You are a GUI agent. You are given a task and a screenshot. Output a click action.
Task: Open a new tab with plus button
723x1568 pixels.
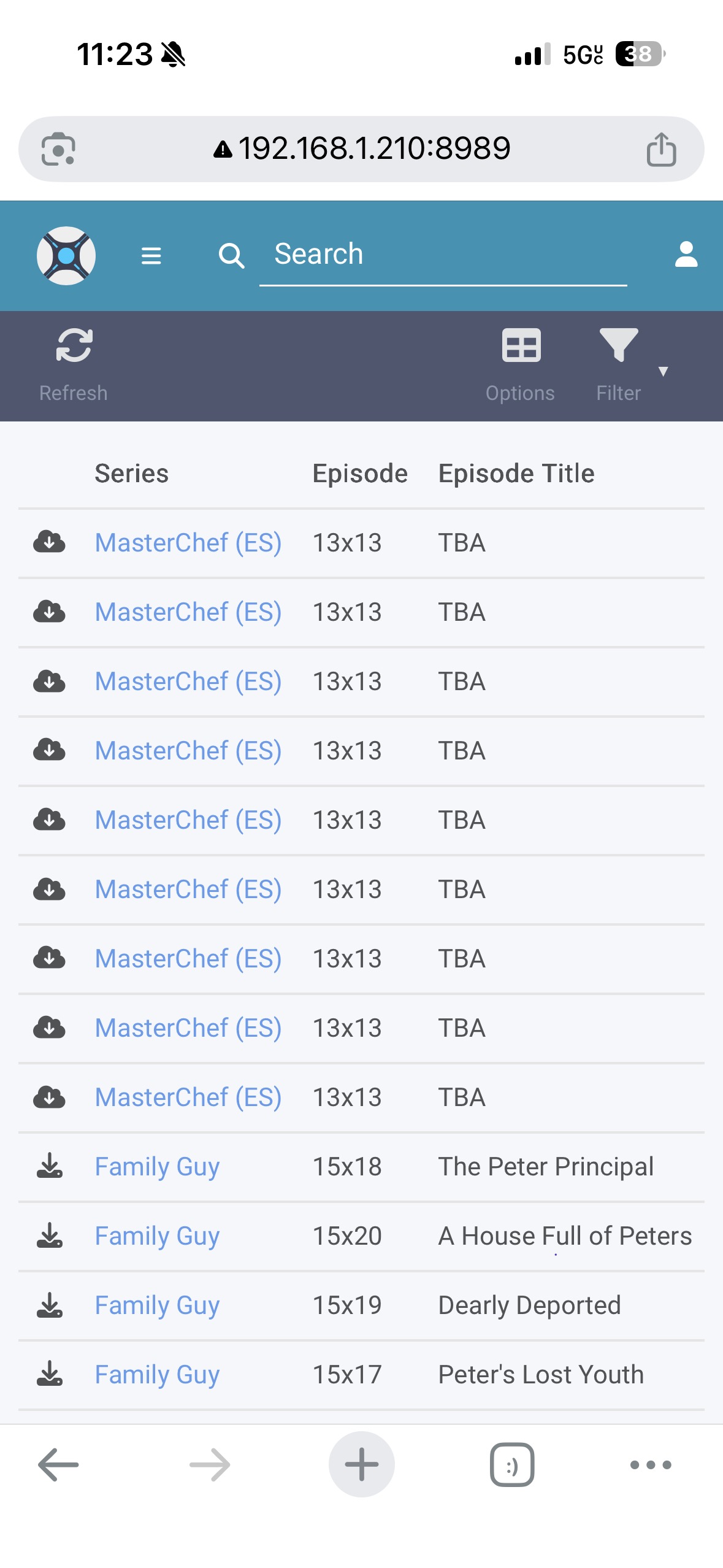[x=362, y=1465]
